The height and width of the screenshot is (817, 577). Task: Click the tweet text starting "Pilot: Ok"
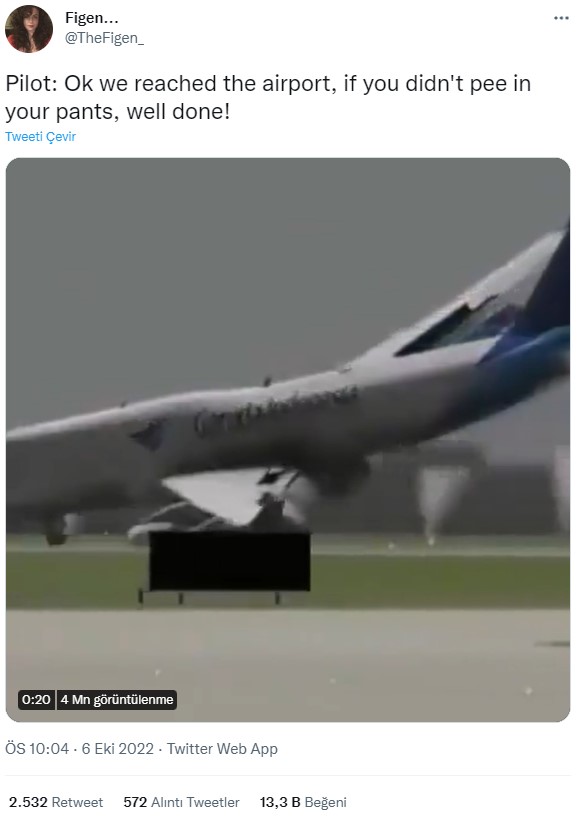tap(268, 97)
